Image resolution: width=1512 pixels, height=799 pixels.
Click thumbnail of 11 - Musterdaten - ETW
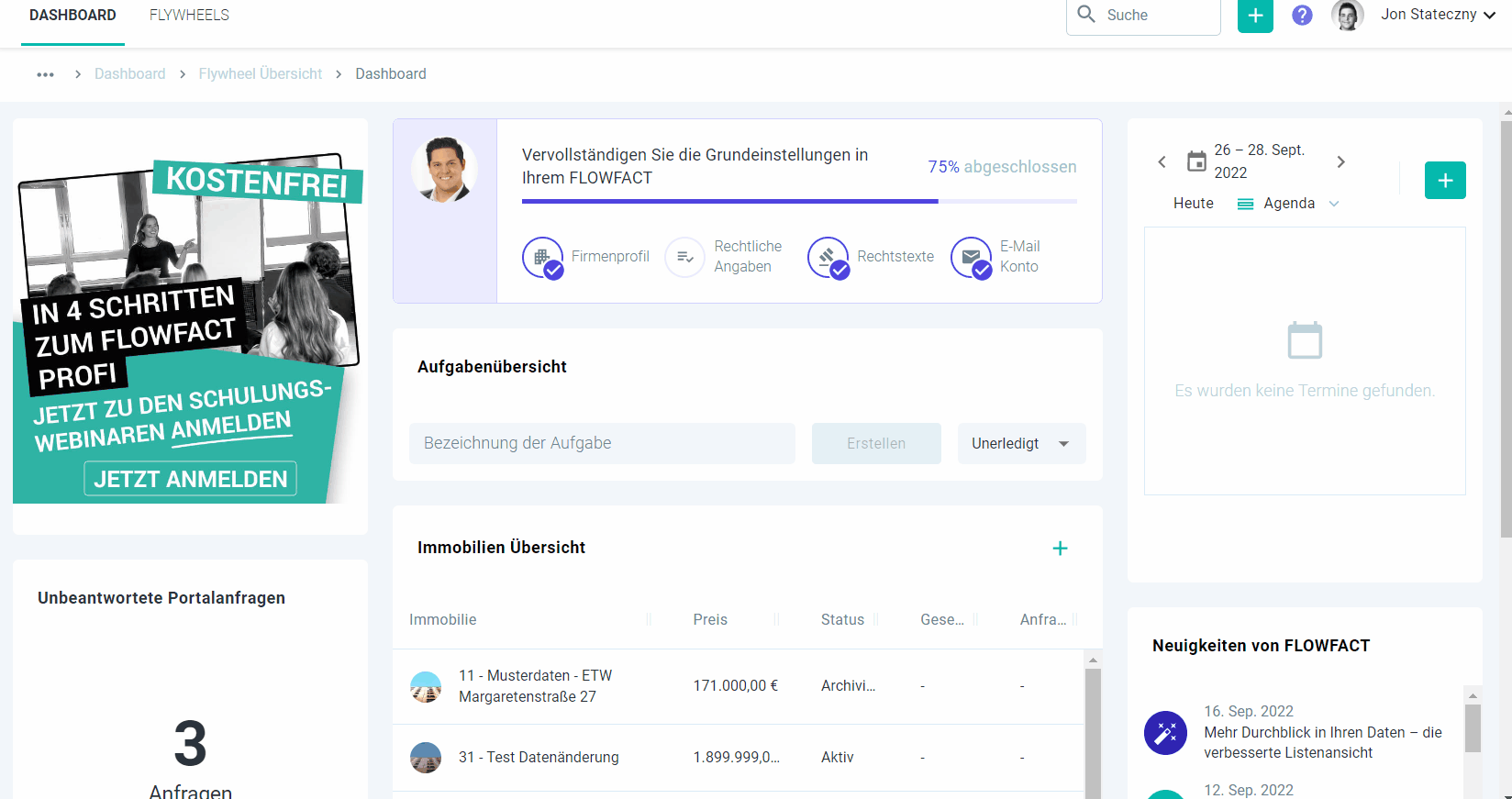click(426, 687)
